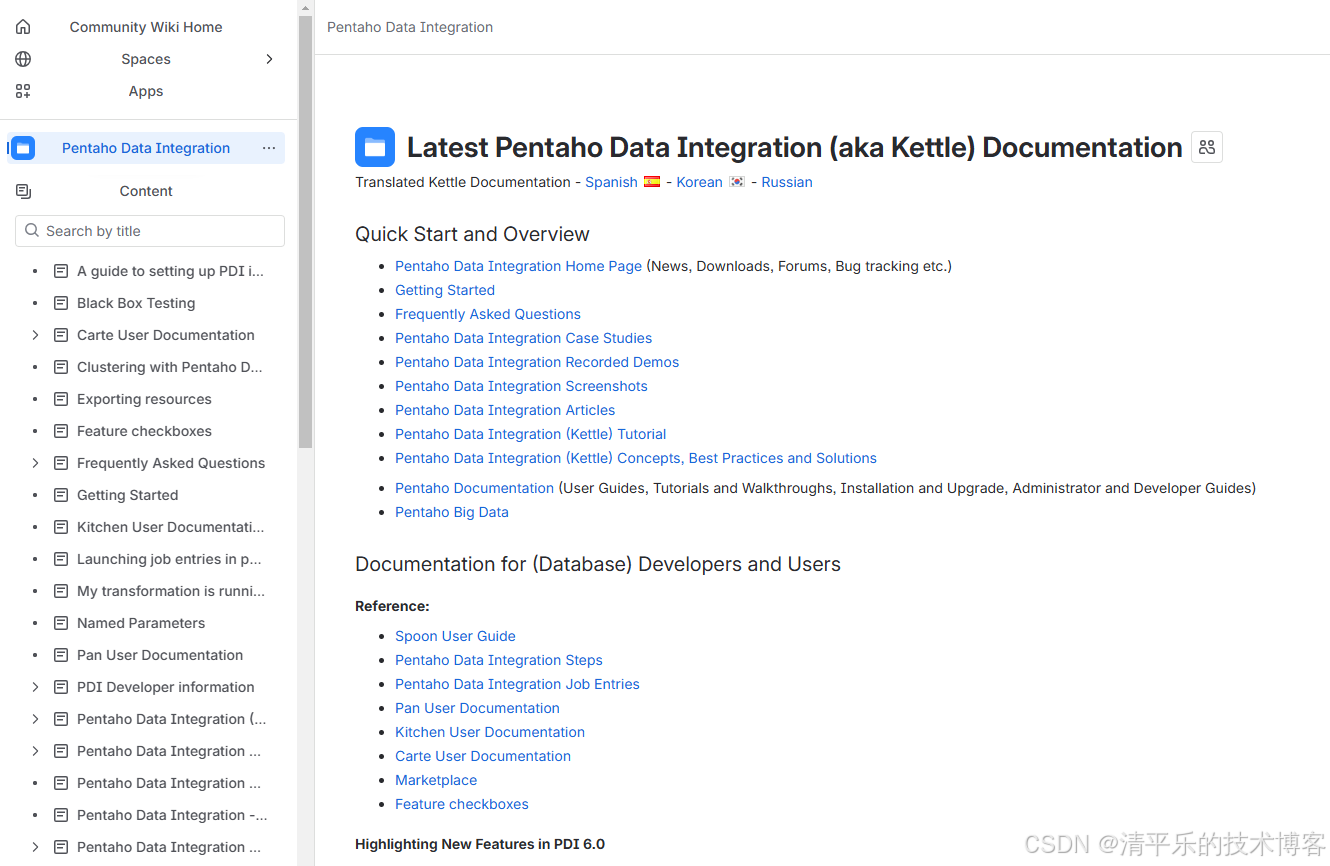Open Pentaho Data Integration Recorded Demos link
Image resolution: width=1330 pixels, height=866 pixels.
(x=537, y=362)
